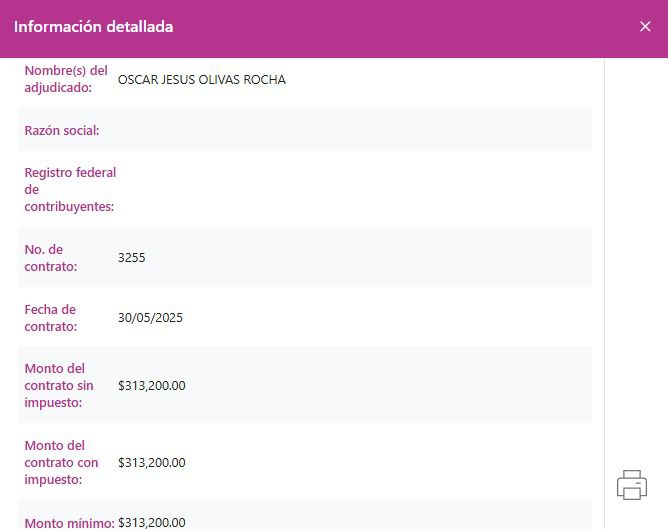Image resolution: width=668 pixels, height=529 pixels.
Task: Select the Monto mínimo amount value
Action: [151, 522]
